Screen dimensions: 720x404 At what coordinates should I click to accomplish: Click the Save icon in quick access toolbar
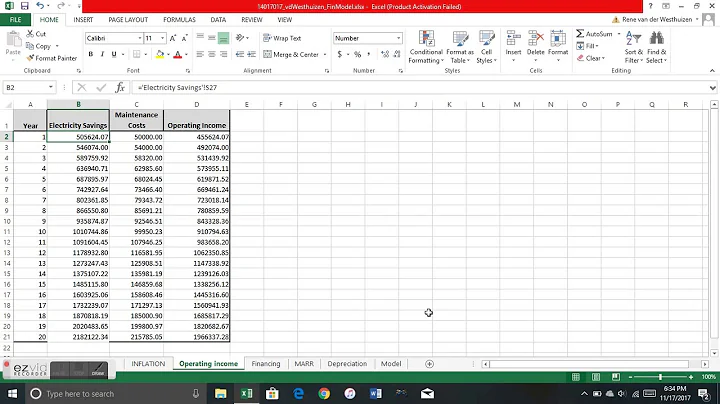coord(24,6)
